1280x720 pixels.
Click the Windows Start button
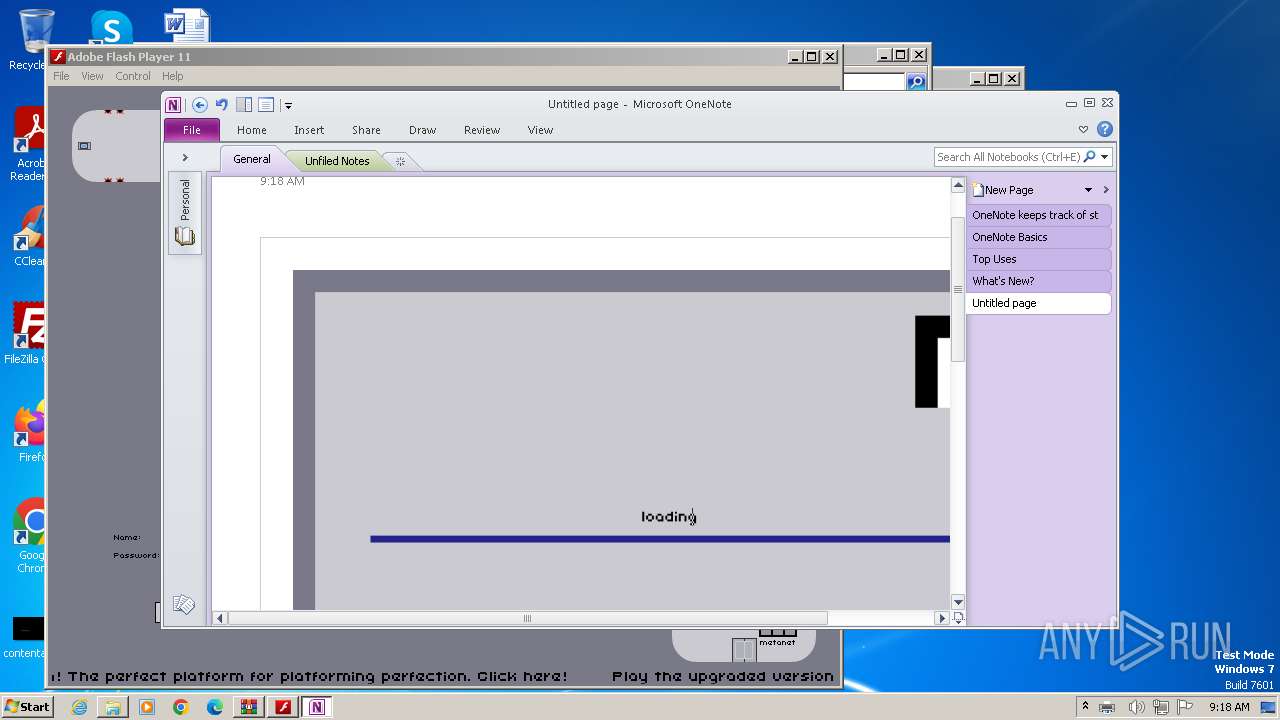pos(27,706)
